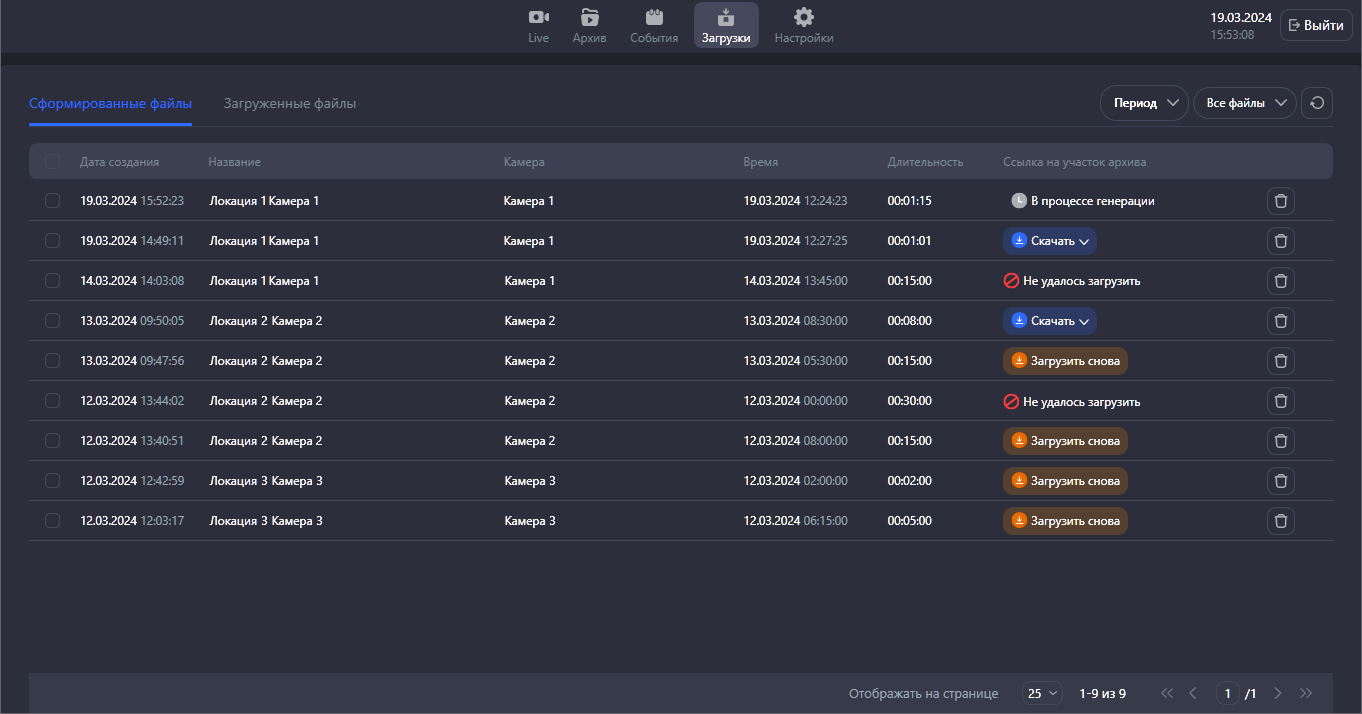Select the row created 13.03.2024 09:47:56

(52, 361)
